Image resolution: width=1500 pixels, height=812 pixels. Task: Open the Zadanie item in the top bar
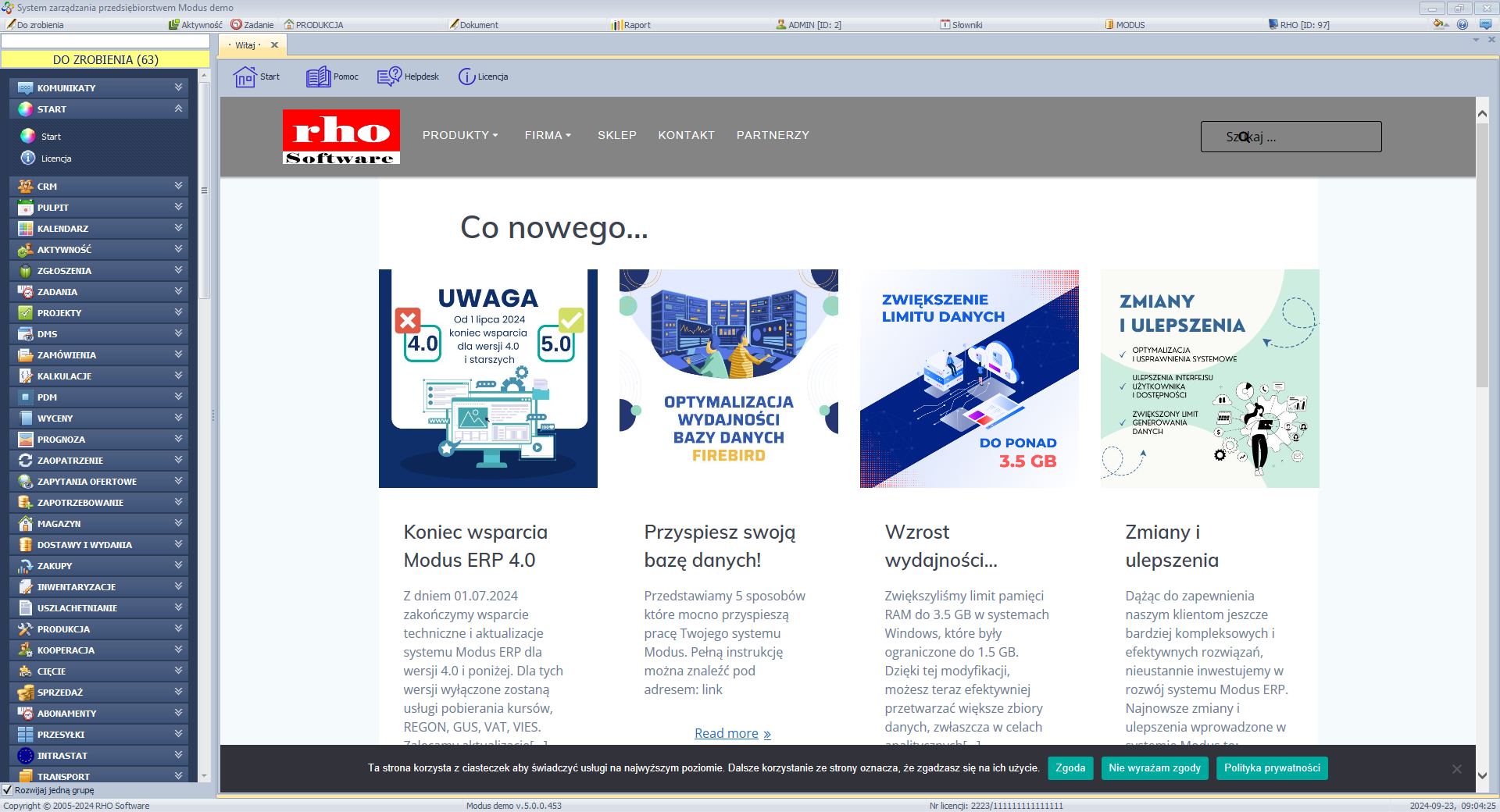[252, 24]
